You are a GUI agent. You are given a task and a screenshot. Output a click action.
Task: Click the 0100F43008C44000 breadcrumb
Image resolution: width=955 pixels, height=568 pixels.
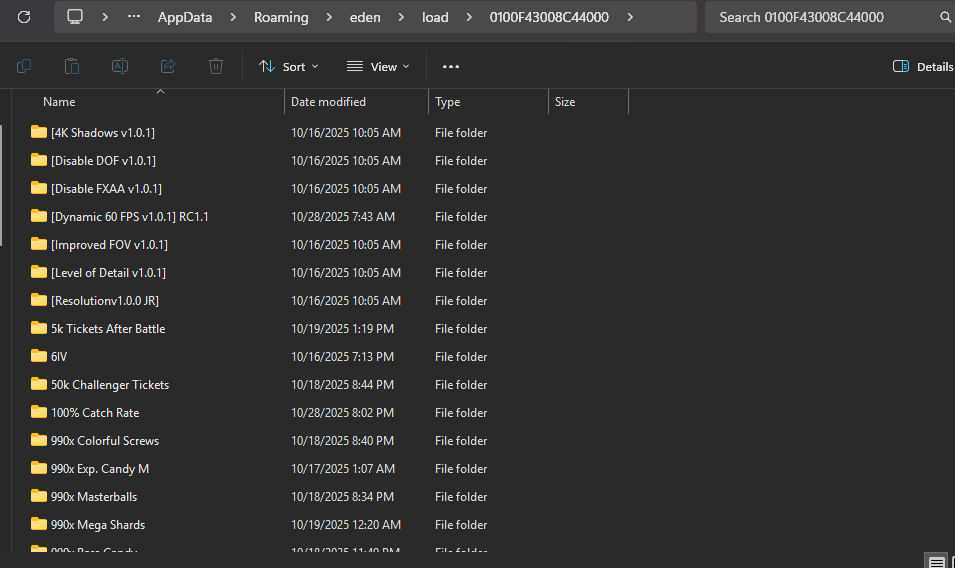(x=549, y=17)
